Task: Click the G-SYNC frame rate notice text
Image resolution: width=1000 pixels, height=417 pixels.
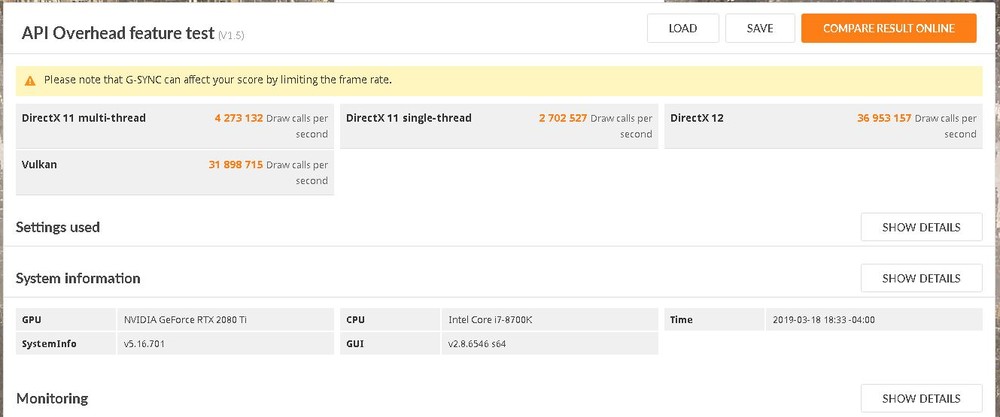Action: (218, 80)
